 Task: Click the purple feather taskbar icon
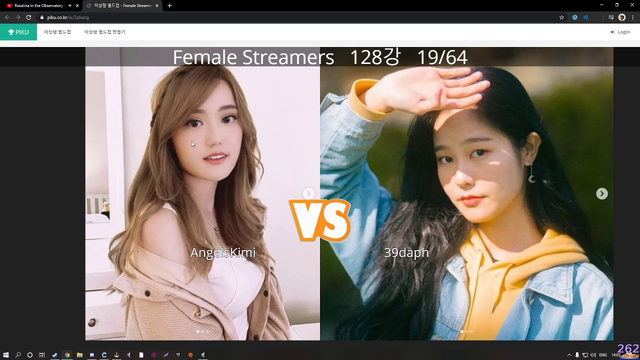166,355
